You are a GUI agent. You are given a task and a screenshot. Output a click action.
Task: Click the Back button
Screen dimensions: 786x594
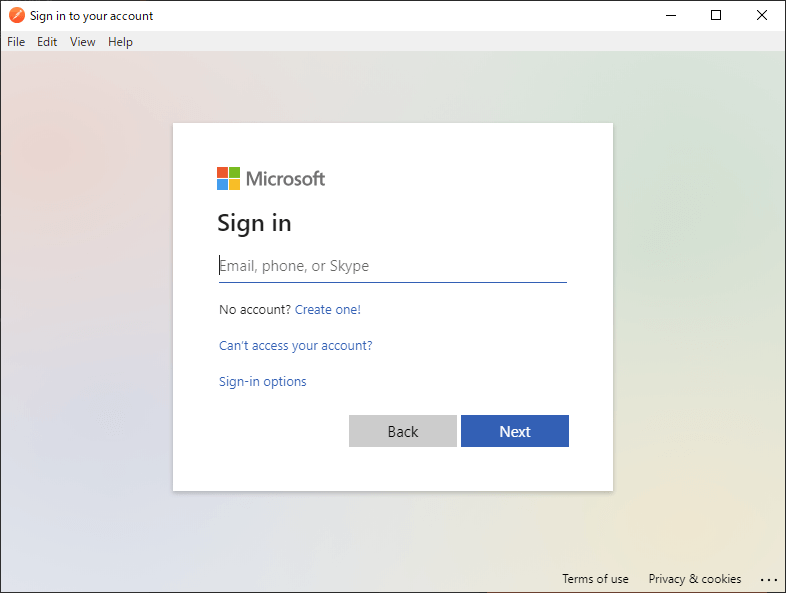(x=403, y=431)
